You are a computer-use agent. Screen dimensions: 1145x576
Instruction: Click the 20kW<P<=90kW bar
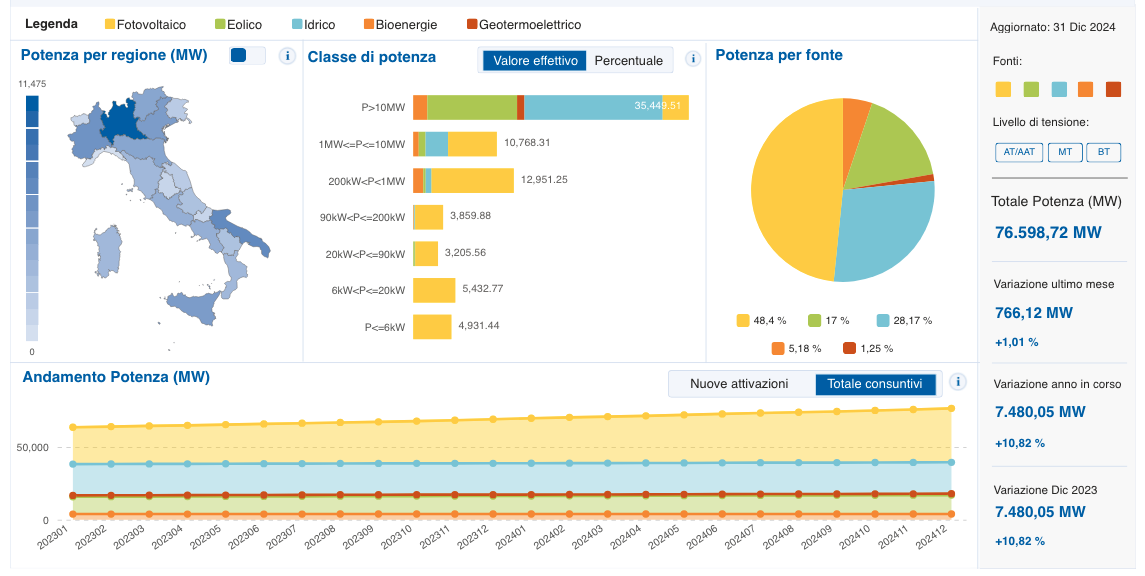click(426, 253)
